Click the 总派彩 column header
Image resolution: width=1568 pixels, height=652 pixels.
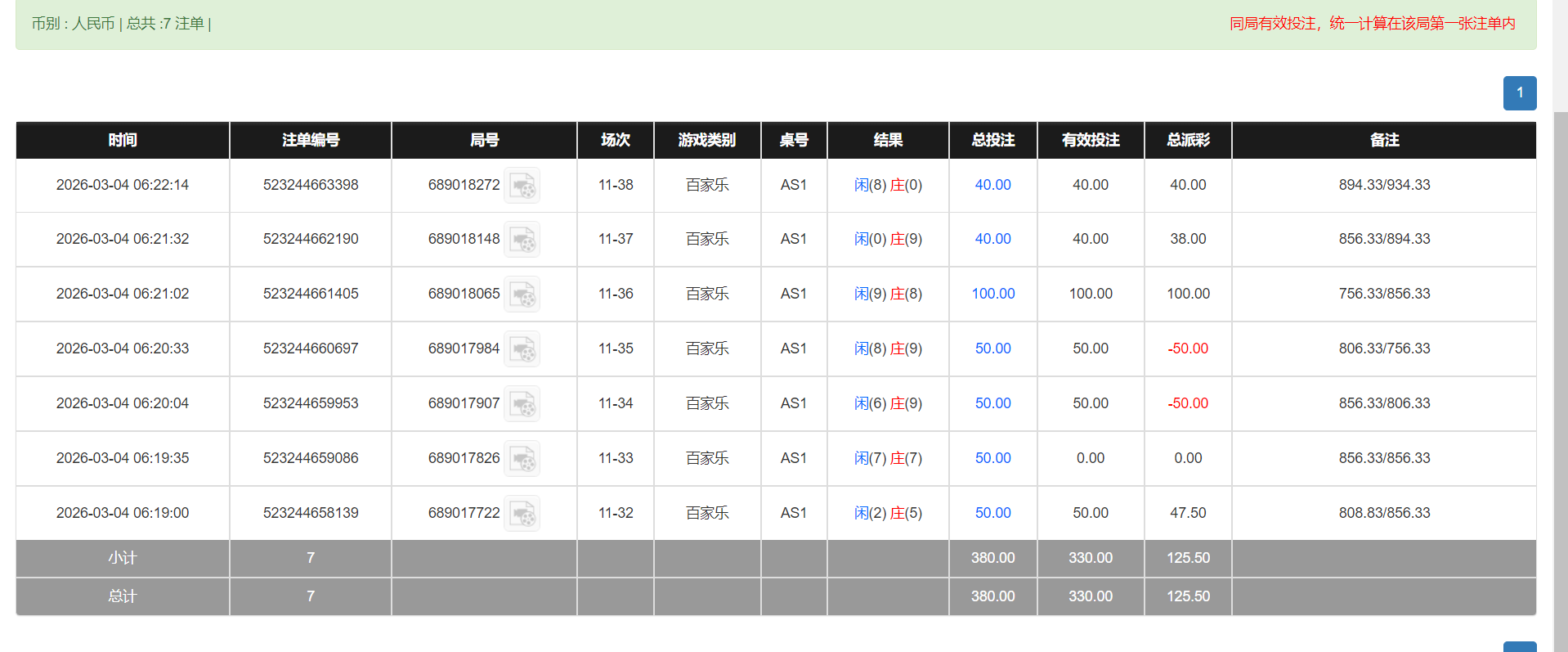click(x=1188, y=140)
